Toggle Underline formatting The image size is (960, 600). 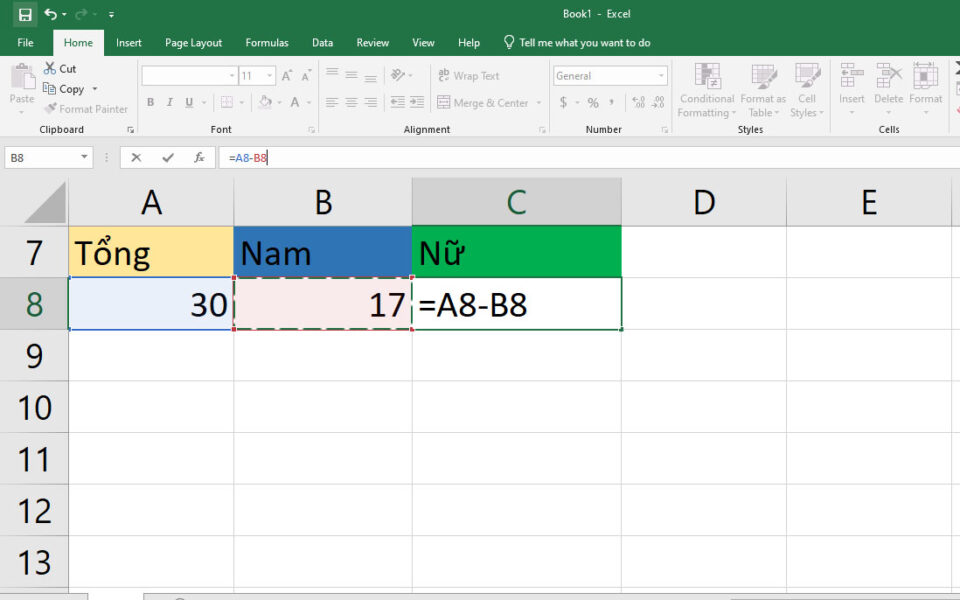pyautogui.click(x=188, y=102)
